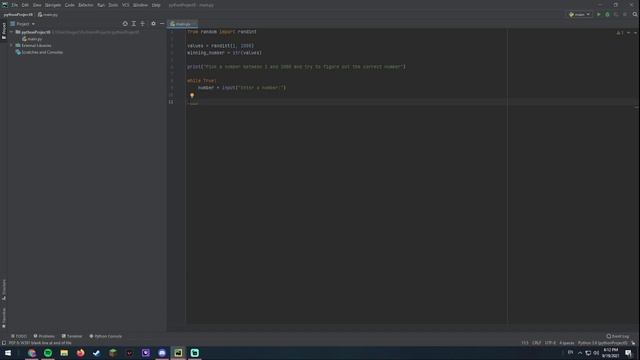640x360 pixels.
Task: Click the 4 spaces indent indicator
Action: [x=567, y=343]
